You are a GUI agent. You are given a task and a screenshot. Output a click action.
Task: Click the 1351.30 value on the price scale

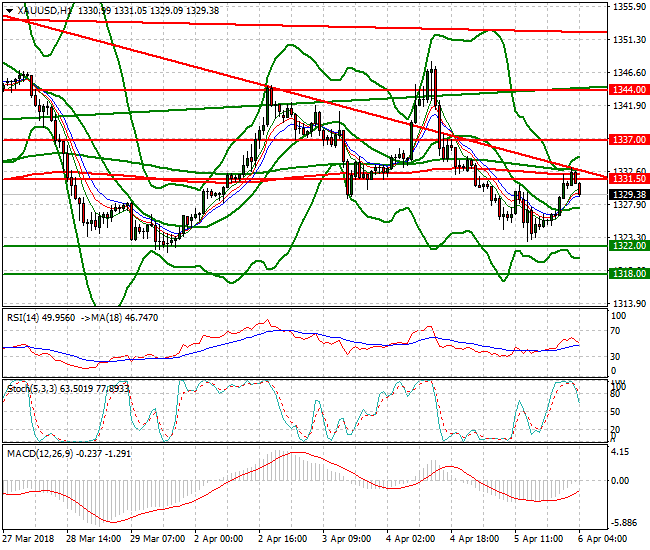pos(625,40)
